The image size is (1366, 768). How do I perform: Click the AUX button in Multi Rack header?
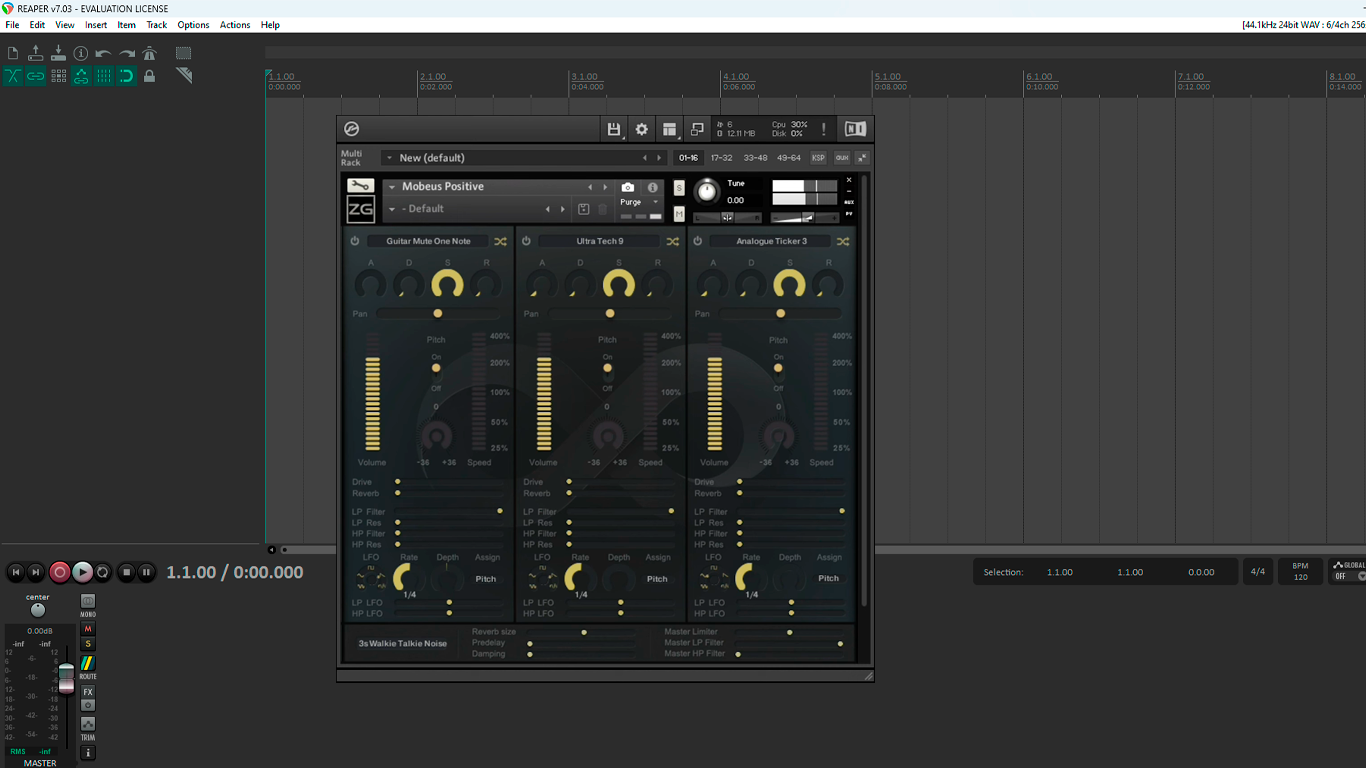841,158
